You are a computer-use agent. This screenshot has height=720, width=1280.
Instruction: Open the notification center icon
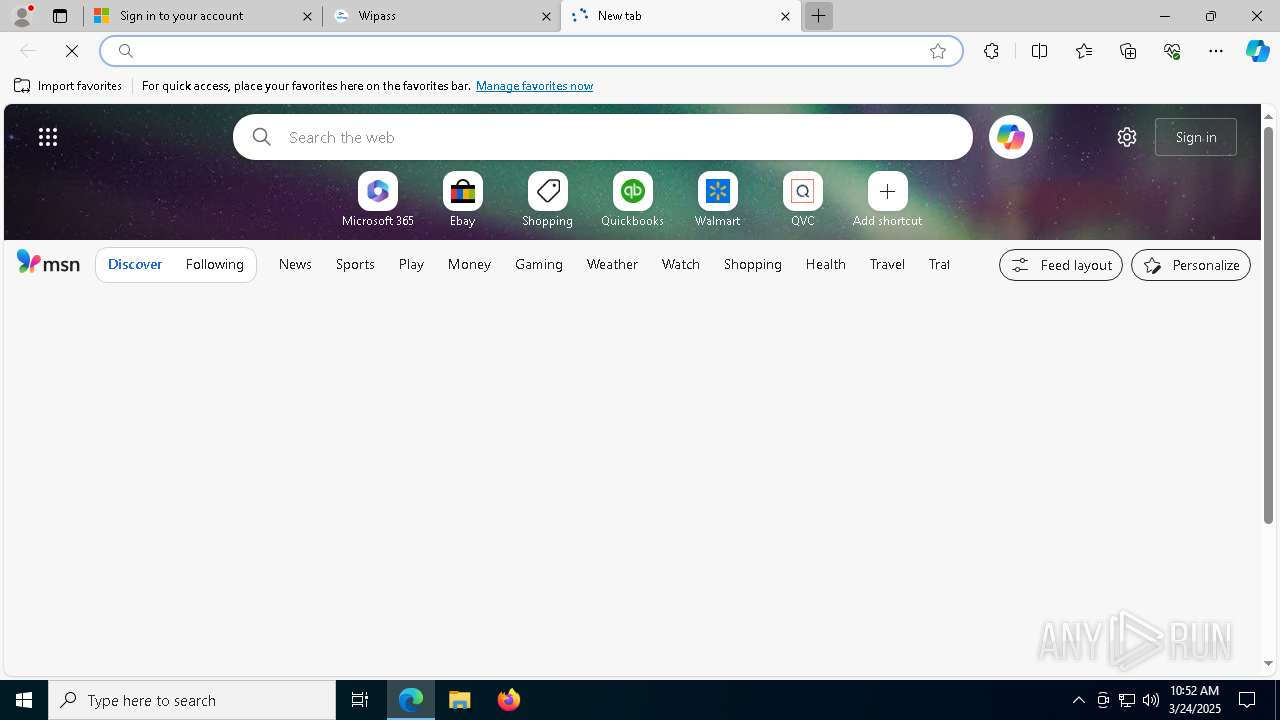[1248, 700]
